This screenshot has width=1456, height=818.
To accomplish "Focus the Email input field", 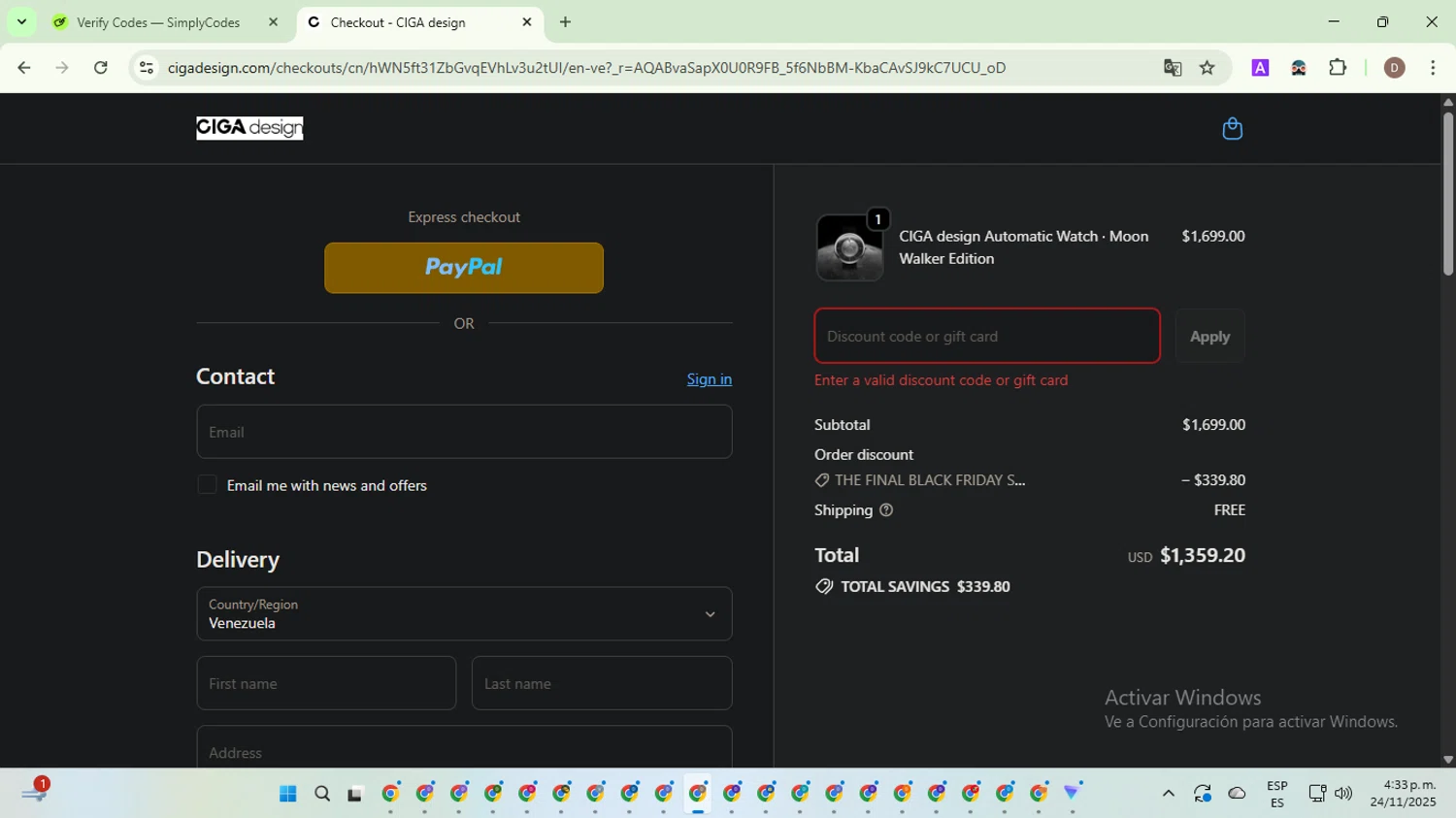I will (464, 432).
